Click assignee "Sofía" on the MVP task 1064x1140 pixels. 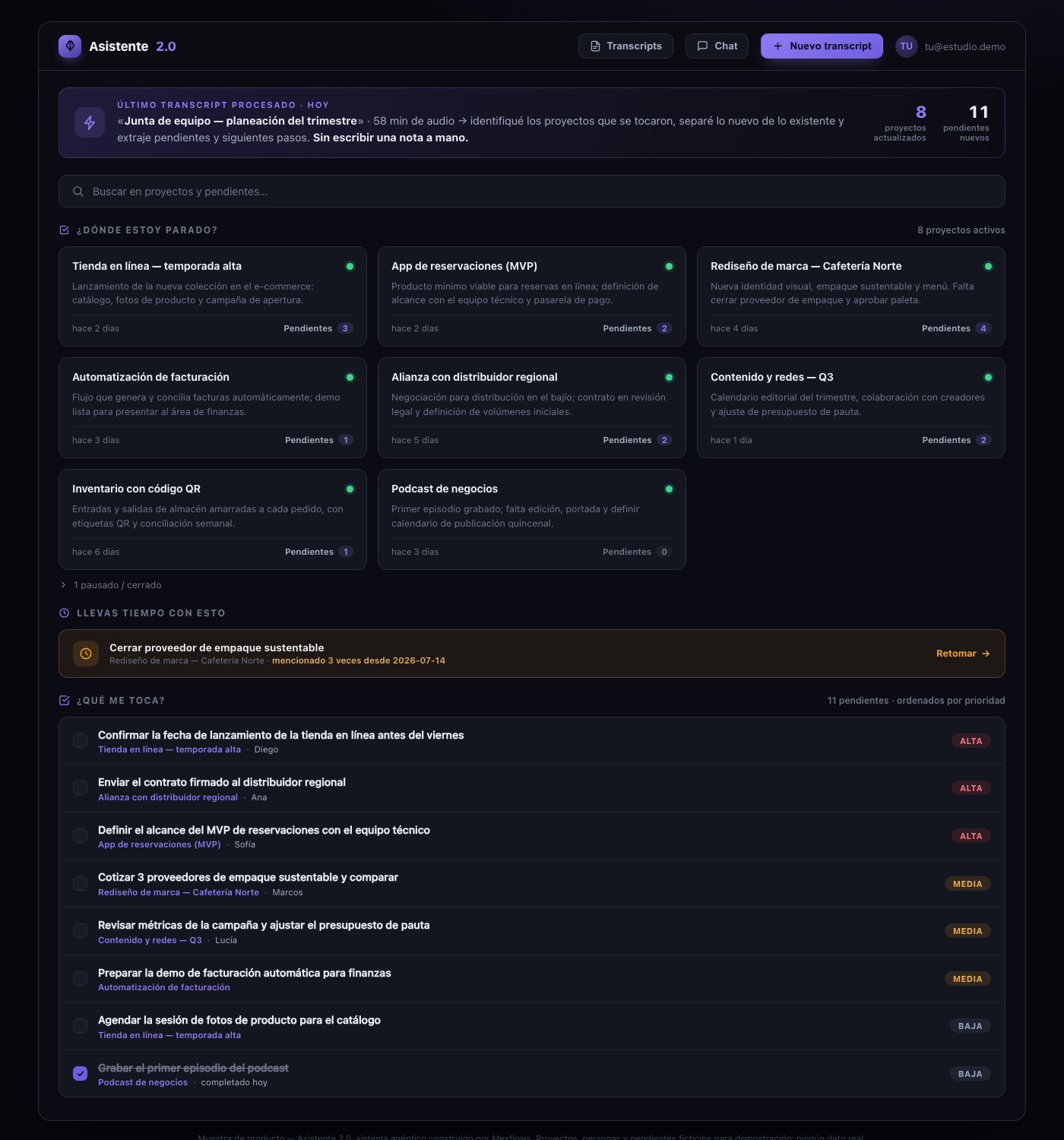click(245, 845)
